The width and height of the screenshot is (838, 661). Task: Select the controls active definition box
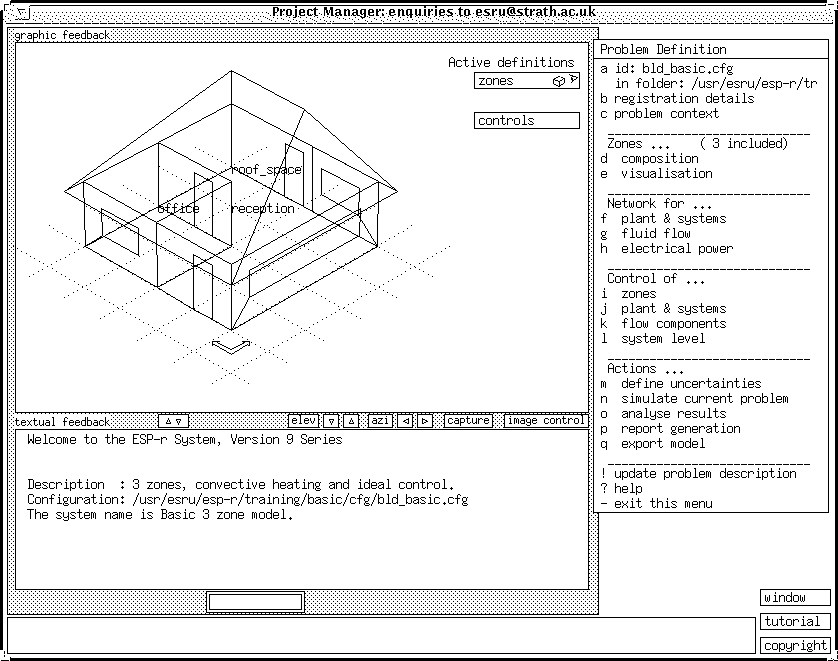(527, 121)
